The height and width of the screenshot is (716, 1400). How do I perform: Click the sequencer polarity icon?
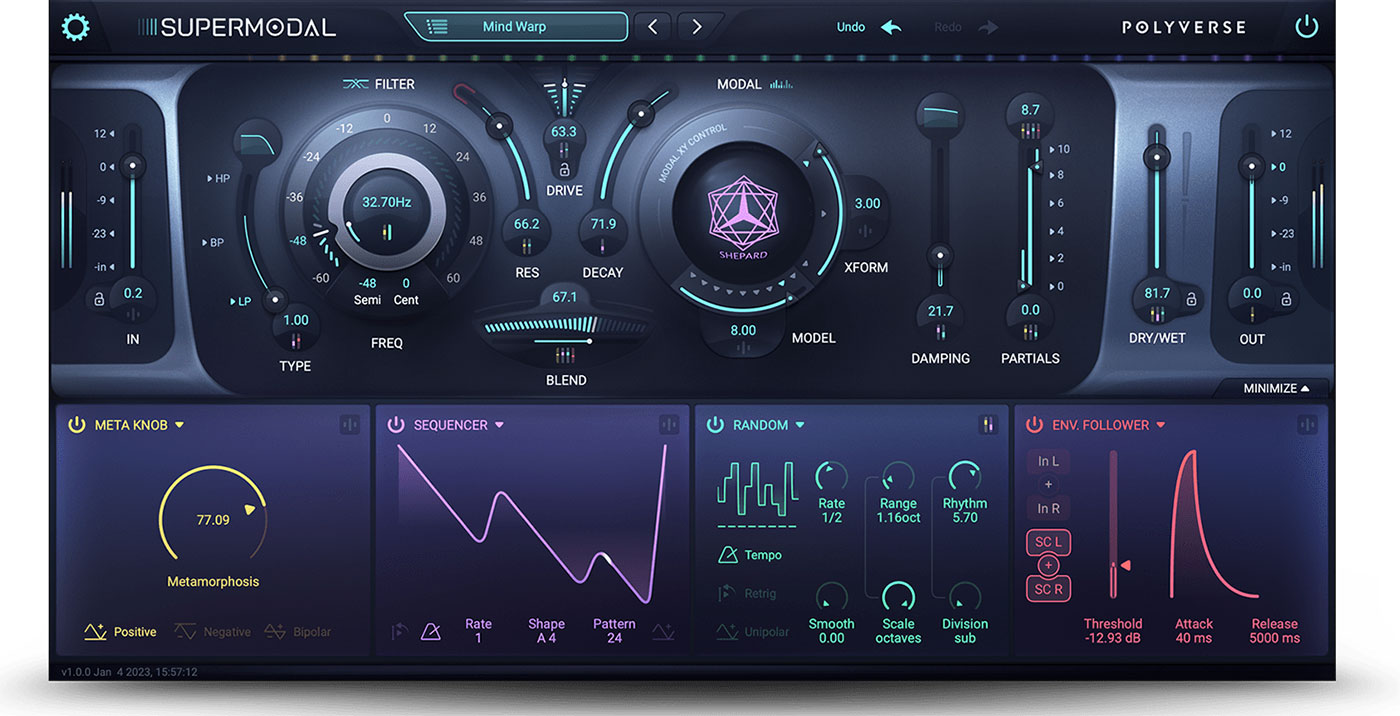[x=663, y=632]
